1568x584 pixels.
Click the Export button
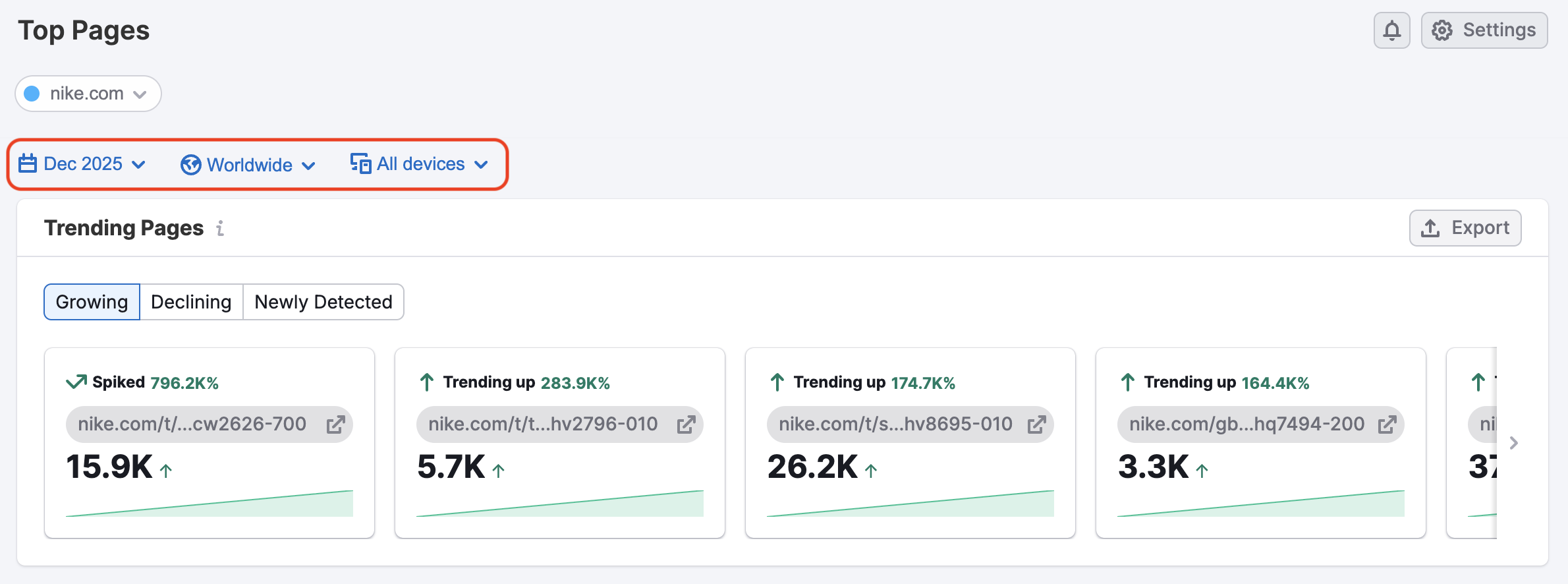pyautogui.click(x=1465, y=227)
